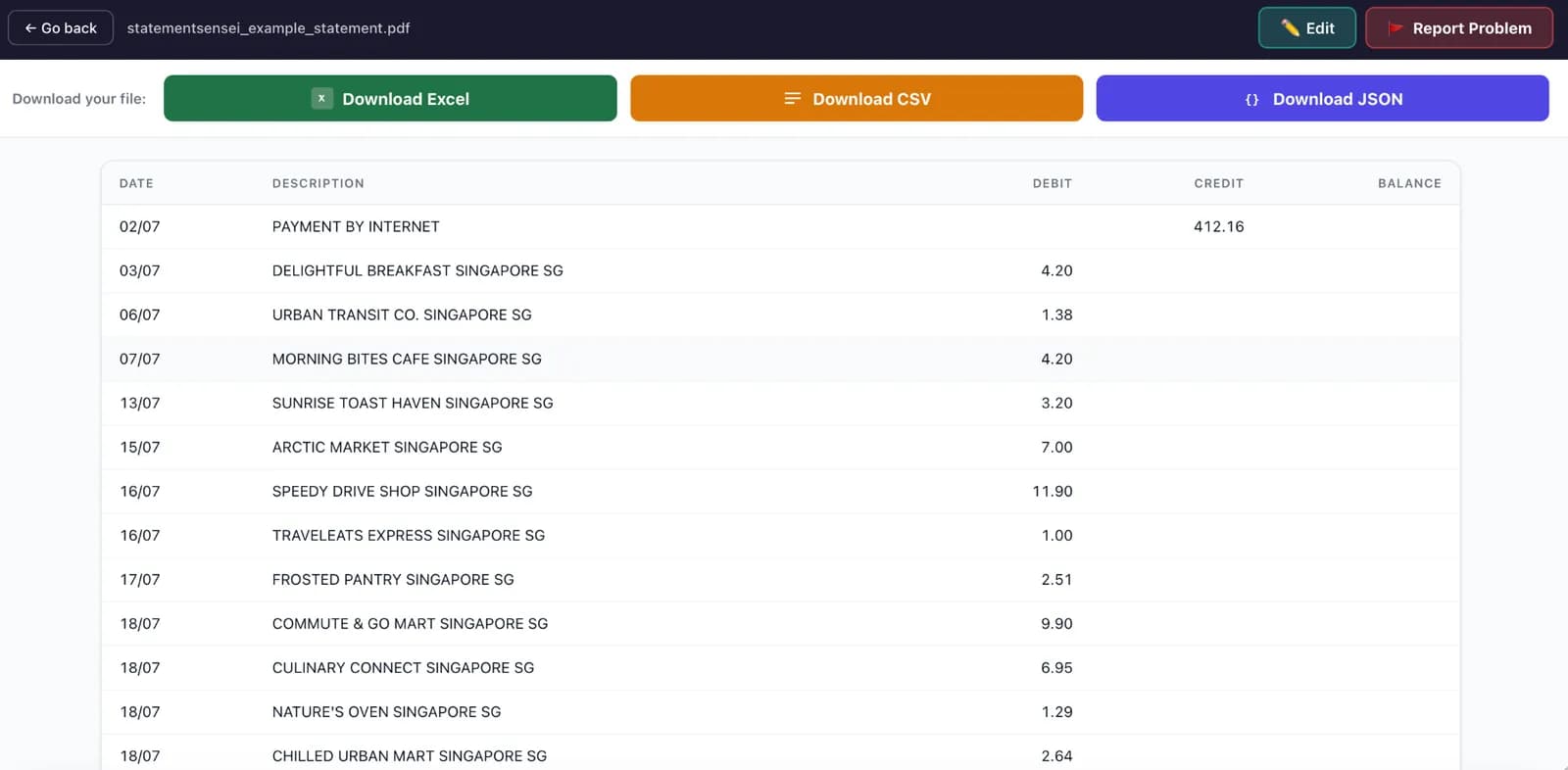The height and width of the screenshot is (770, 1568).
Task: Click debit 1.38 for Urban Transit
Action: click(x=1056, y=314)
